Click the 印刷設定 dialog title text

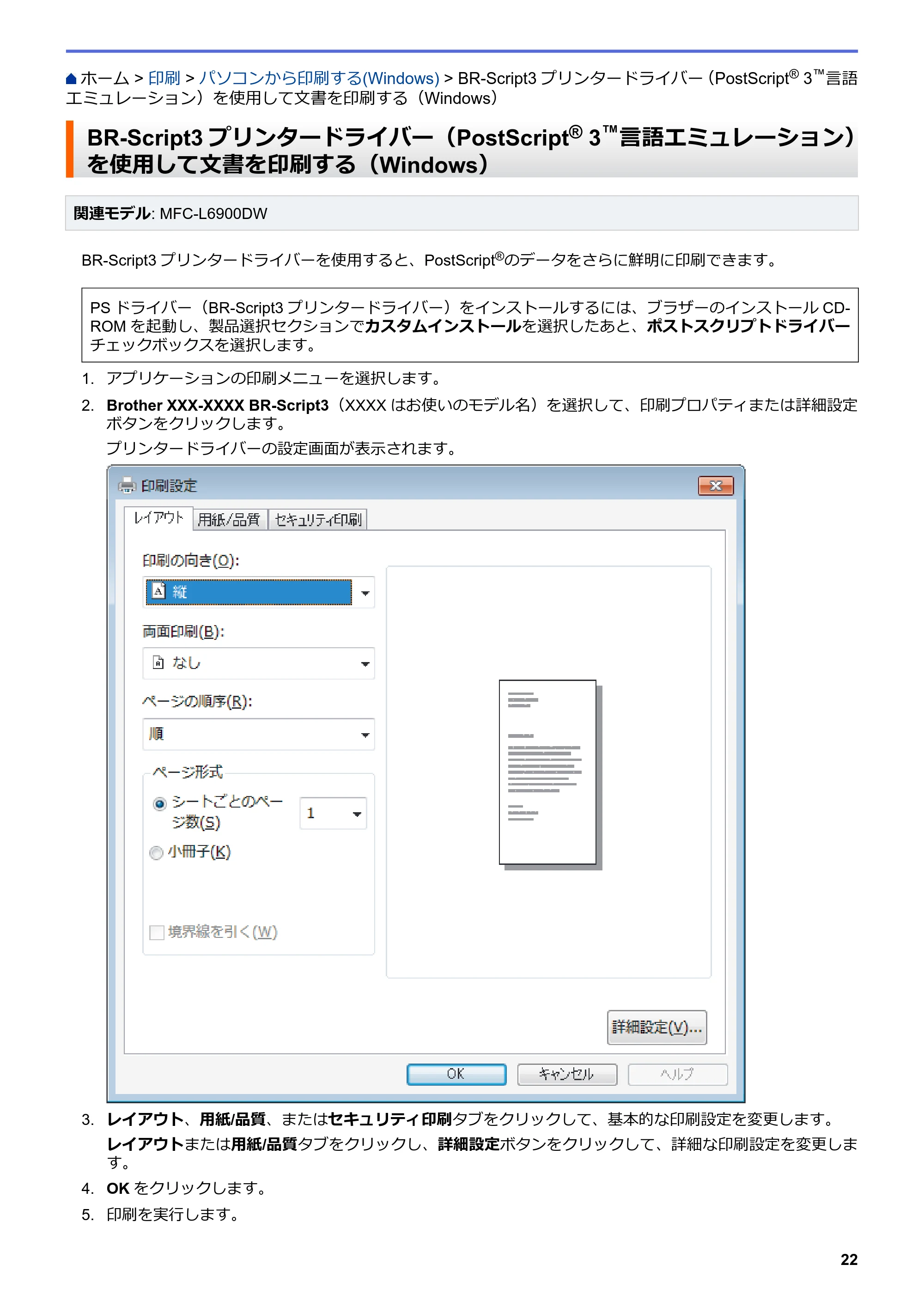coord(169,486)
